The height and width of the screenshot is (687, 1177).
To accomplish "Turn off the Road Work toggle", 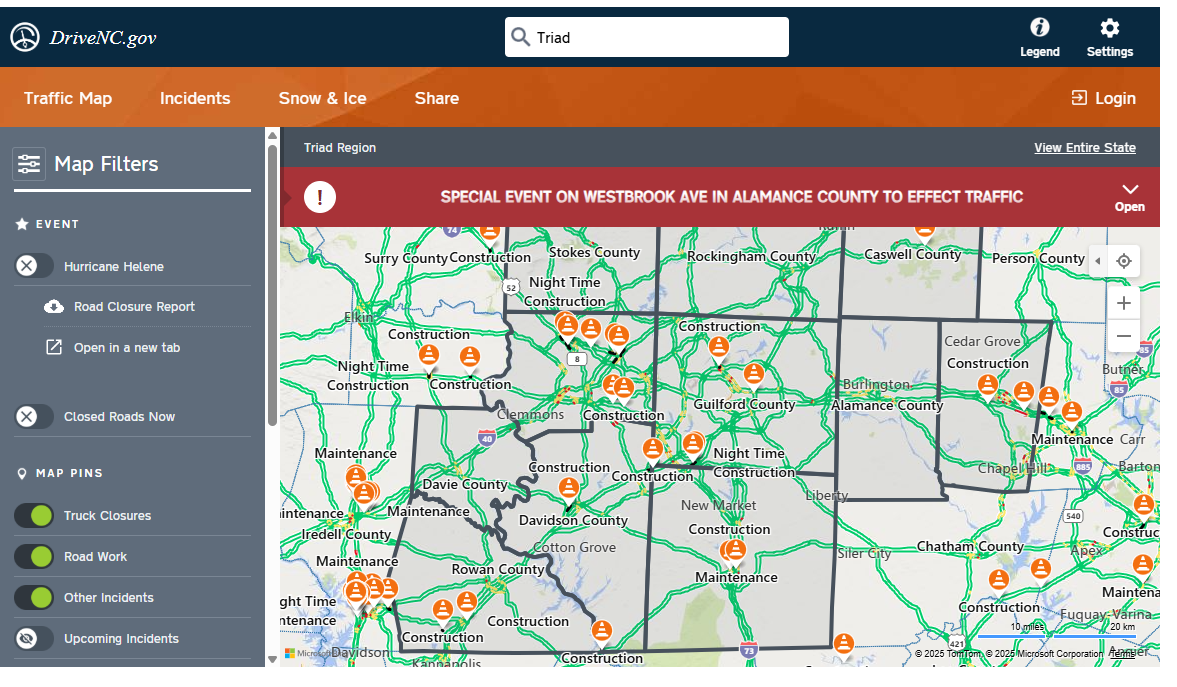I will click(34, 556).
